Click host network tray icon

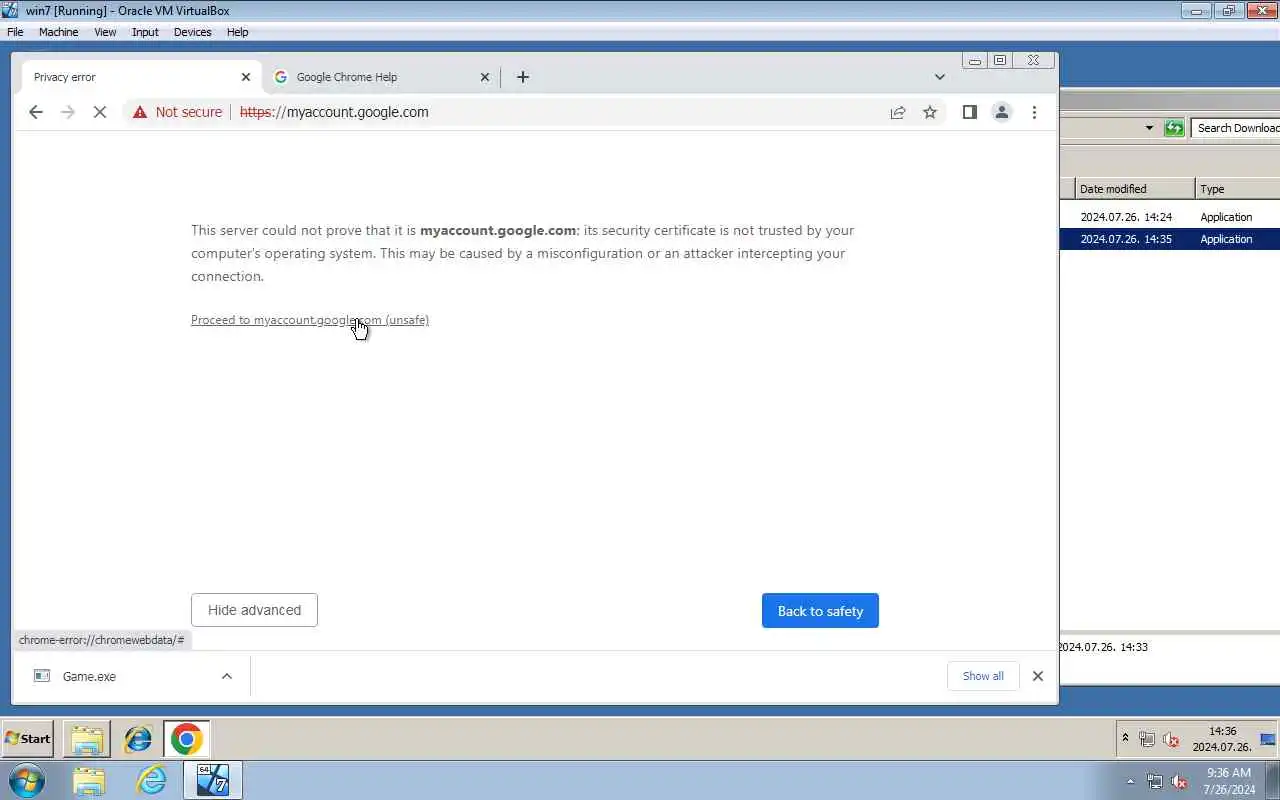point(1155,781)
